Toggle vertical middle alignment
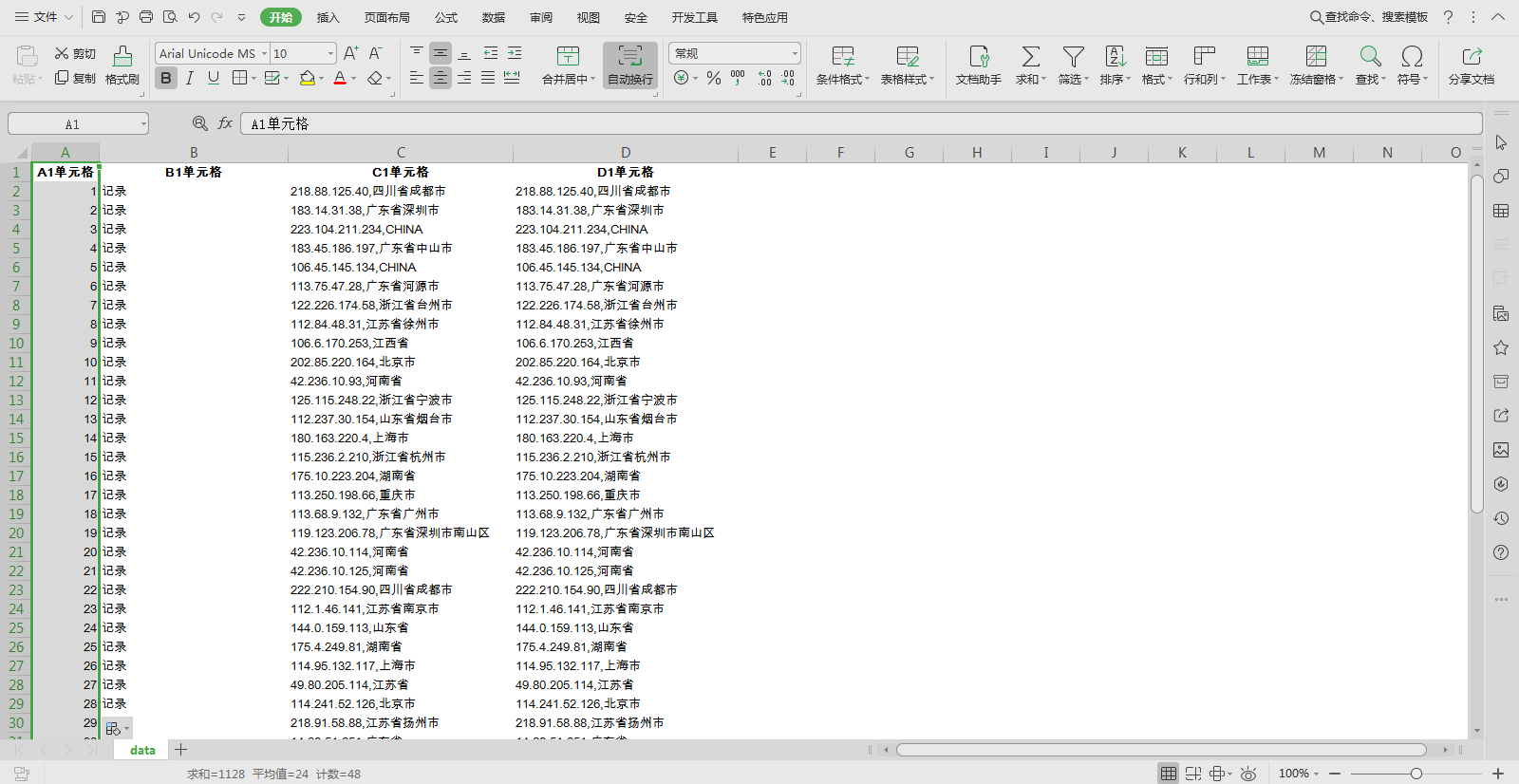 click(441, 53)
